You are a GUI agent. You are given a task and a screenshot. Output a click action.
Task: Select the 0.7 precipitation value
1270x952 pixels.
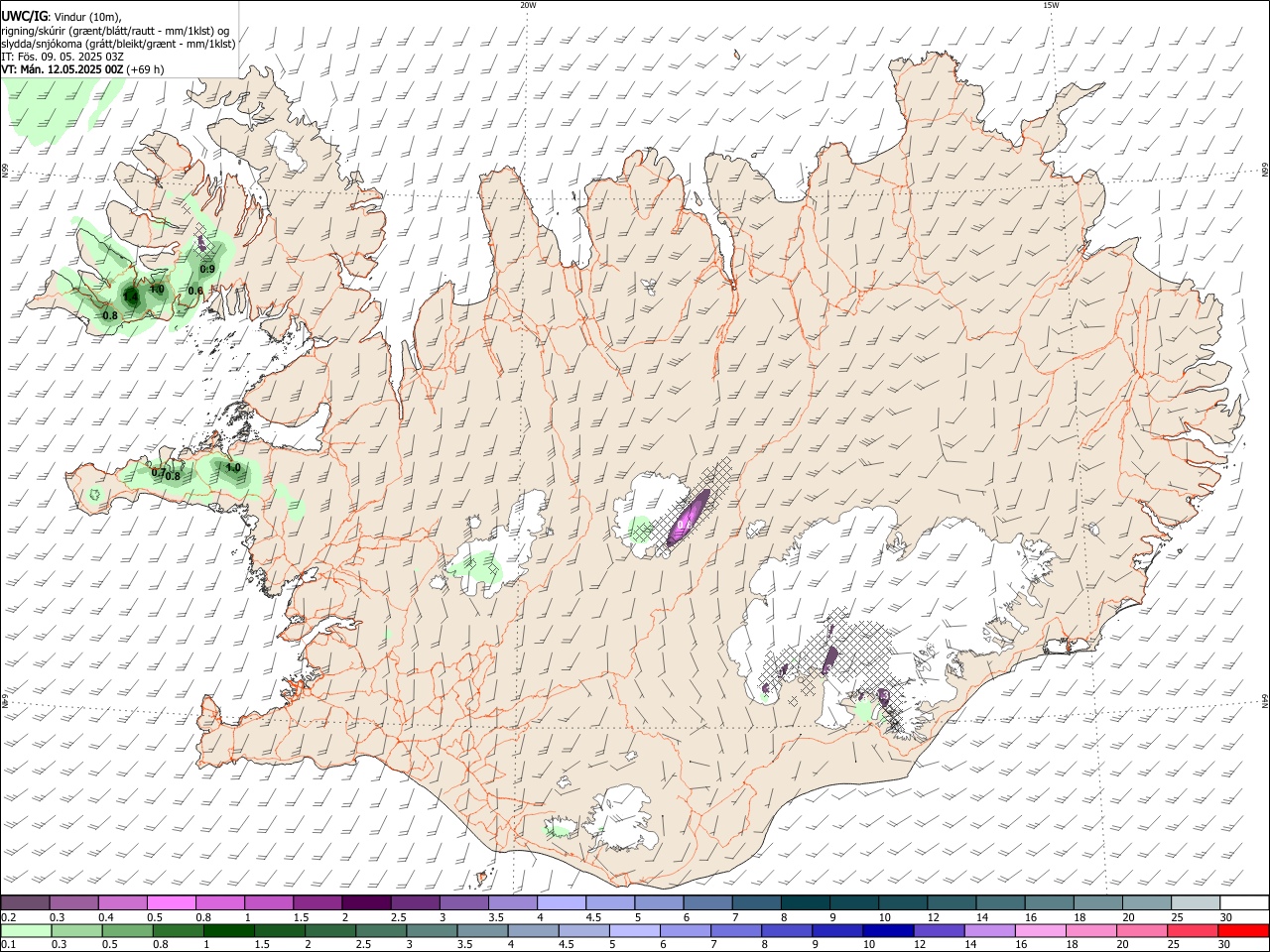(158, 472)
